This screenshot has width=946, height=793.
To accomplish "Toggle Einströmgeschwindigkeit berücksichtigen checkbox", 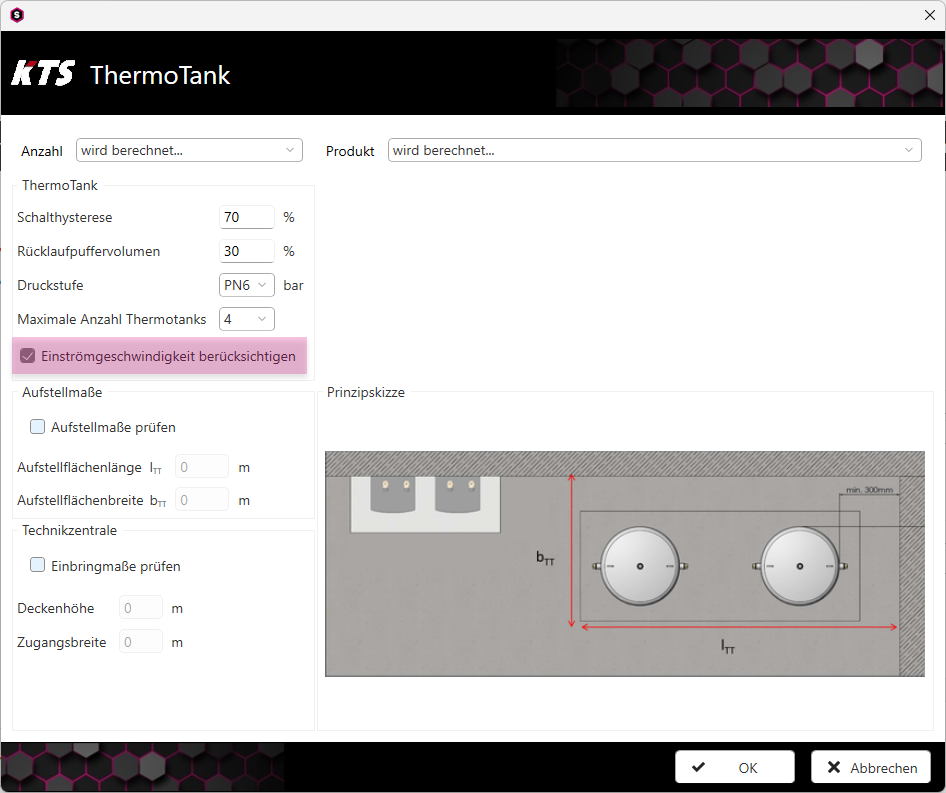I will tap(28, 356).
